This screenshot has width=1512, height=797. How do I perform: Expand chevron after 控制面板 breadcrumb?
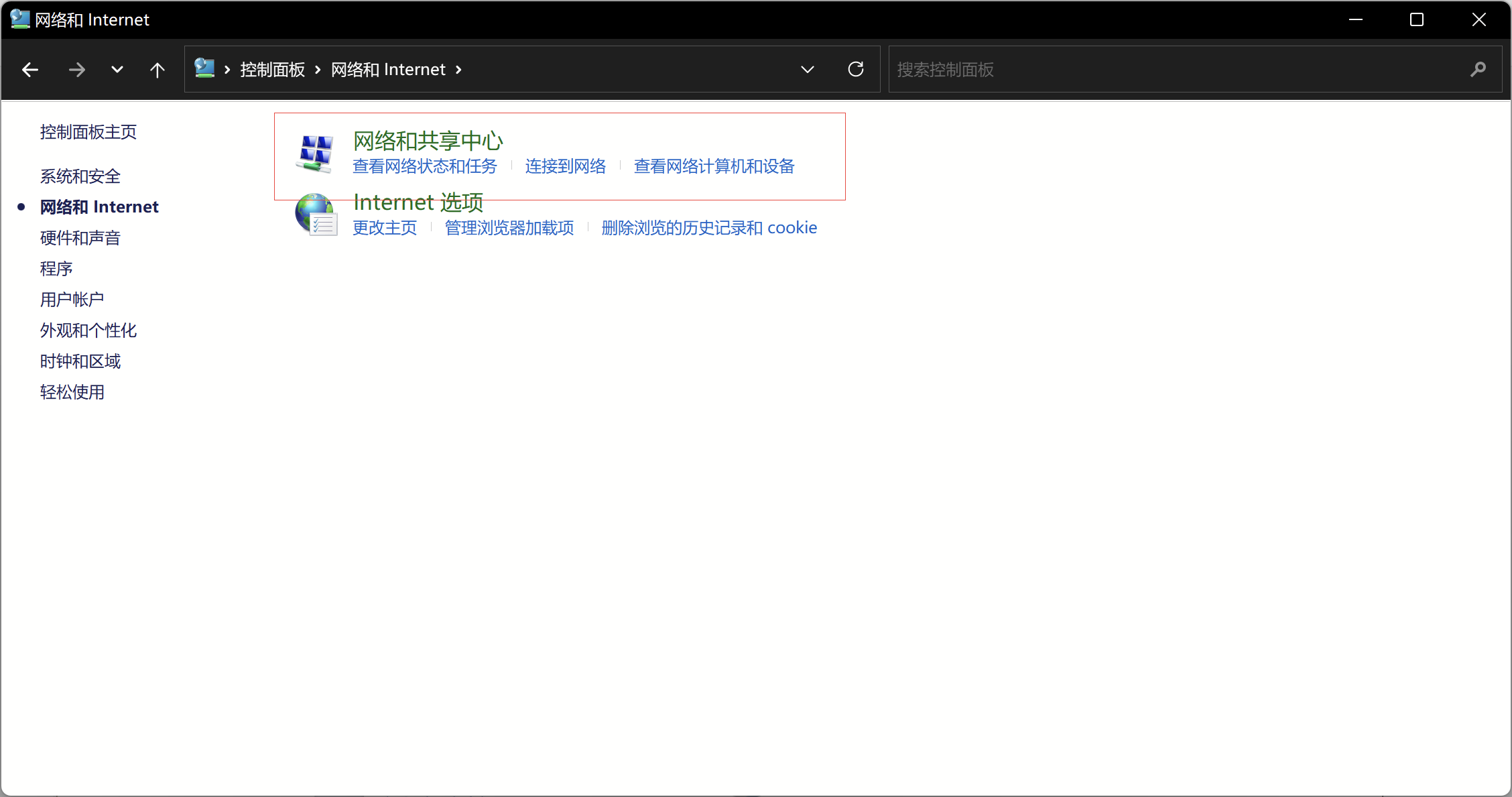318,70
